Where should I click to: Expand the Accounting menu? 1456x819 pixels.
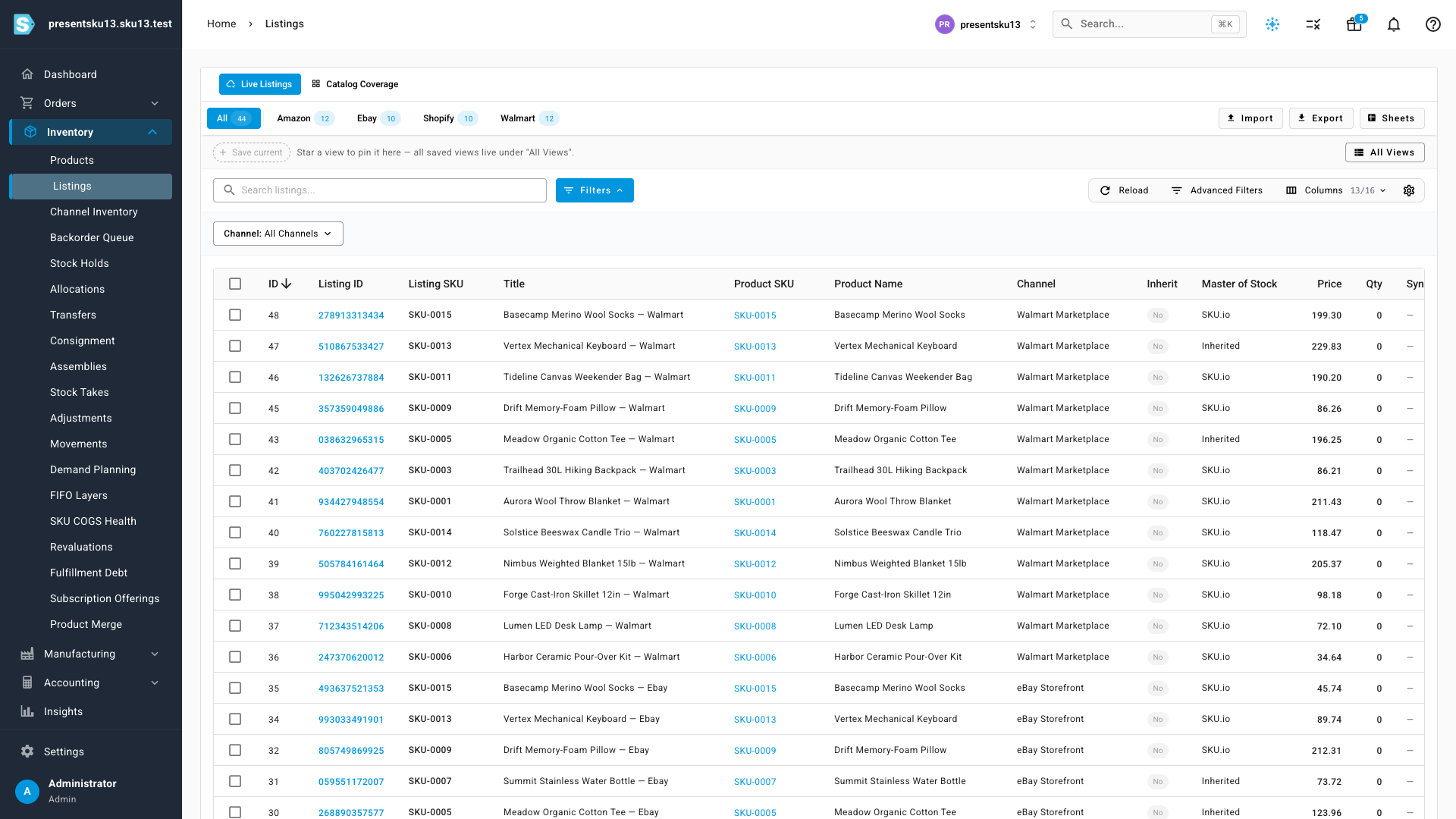coord(155,682)
